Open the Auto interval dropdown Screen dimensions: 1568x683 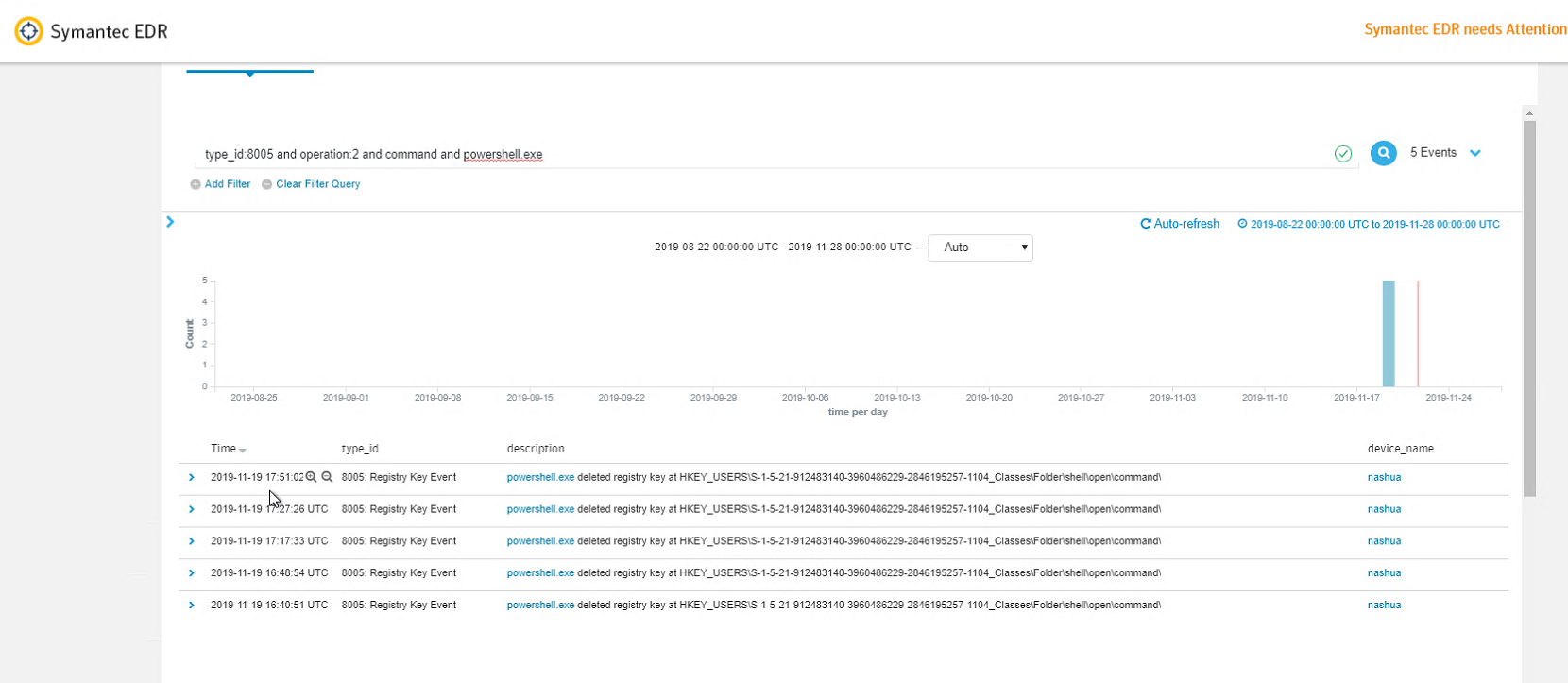980,248
